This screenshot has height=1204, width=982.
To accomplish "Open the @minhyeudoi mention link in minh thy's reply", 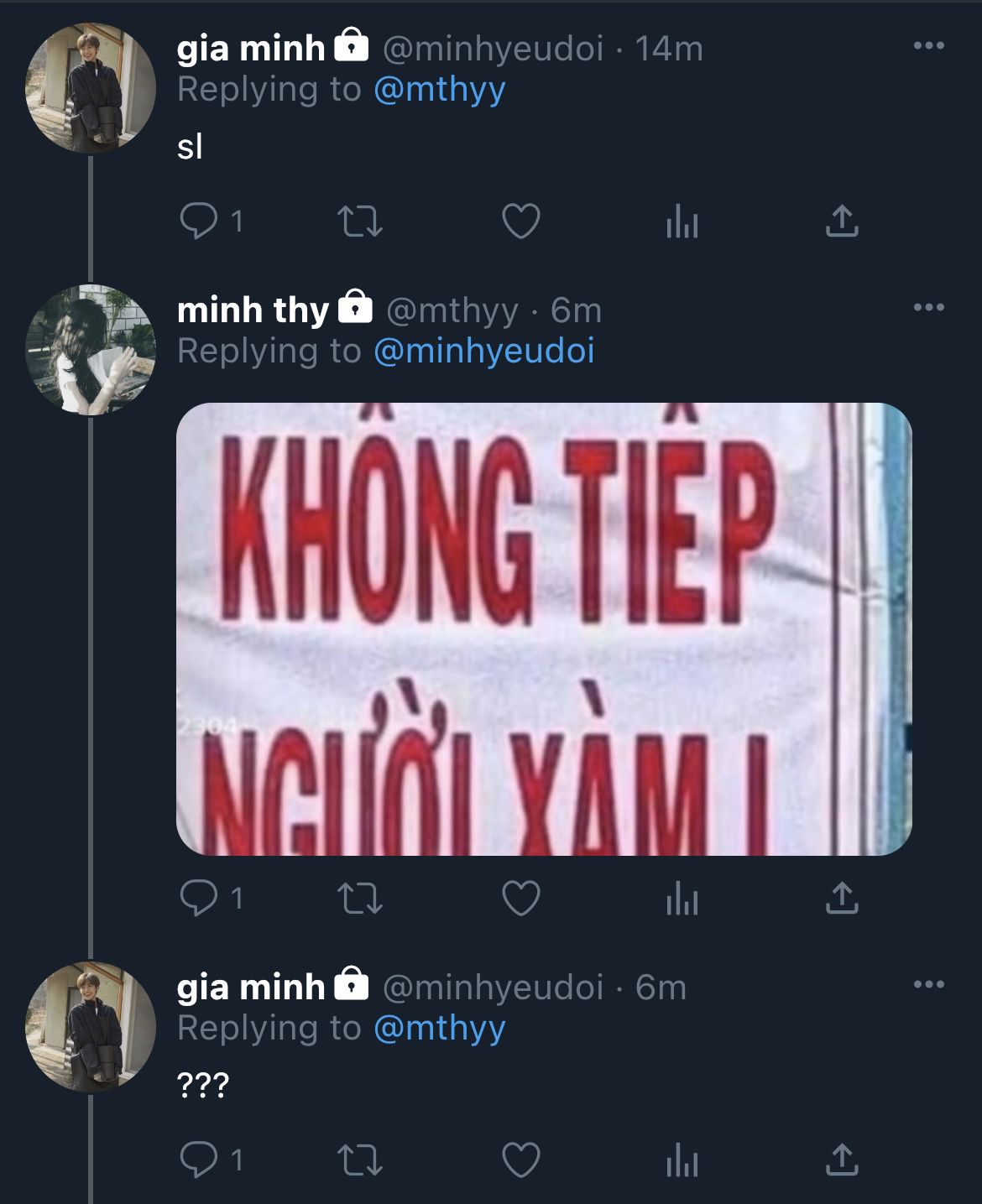I will click(x=484, y=351).
